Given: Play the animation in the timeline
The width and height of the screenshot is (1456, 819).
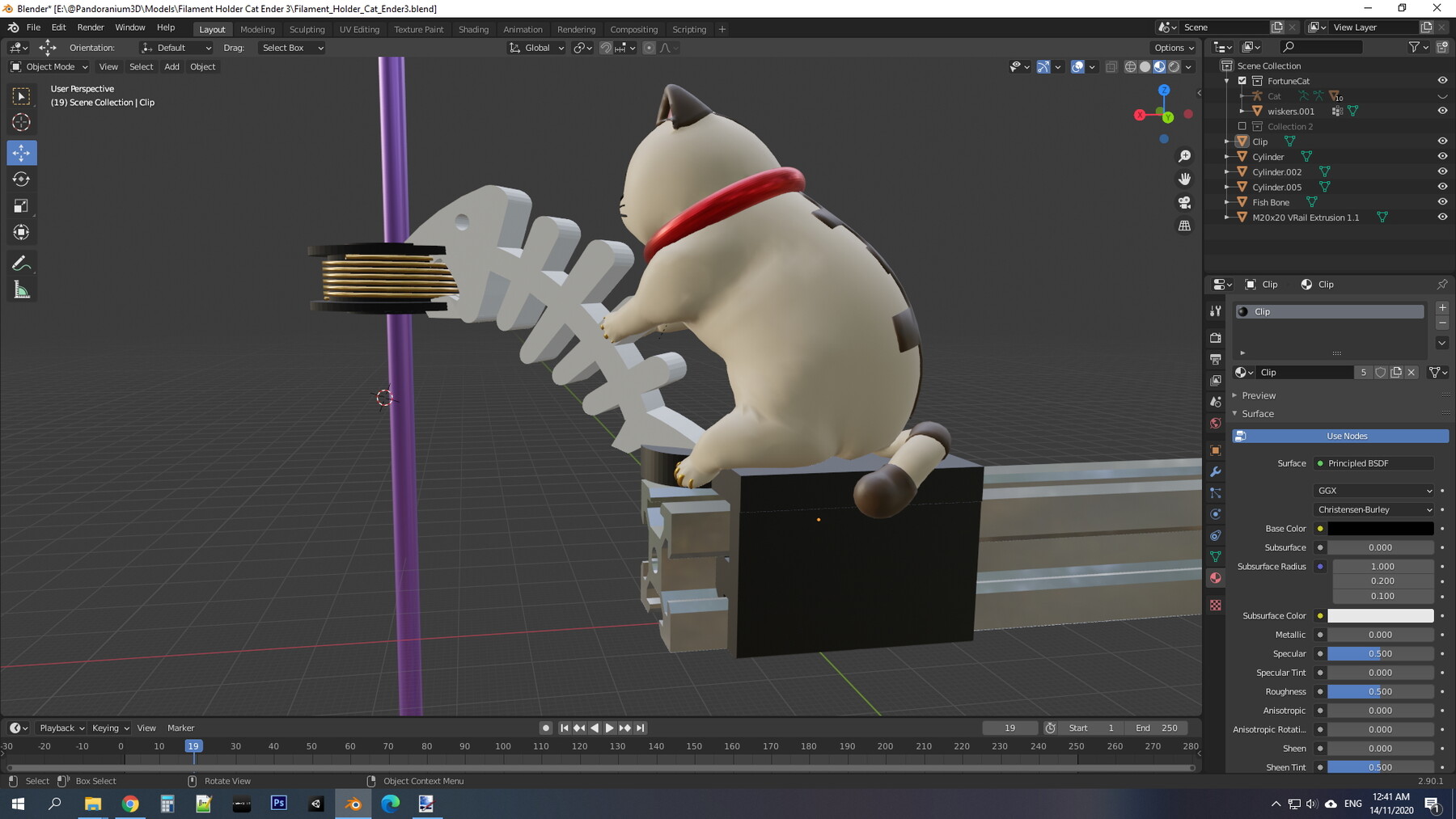Looking at the screenshot, I should point(609,728).
